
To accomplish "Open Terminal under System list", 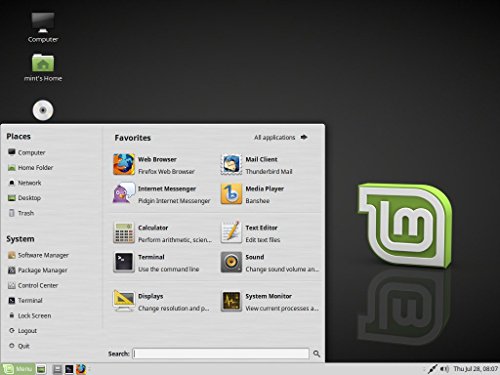I will coord(25,301).
